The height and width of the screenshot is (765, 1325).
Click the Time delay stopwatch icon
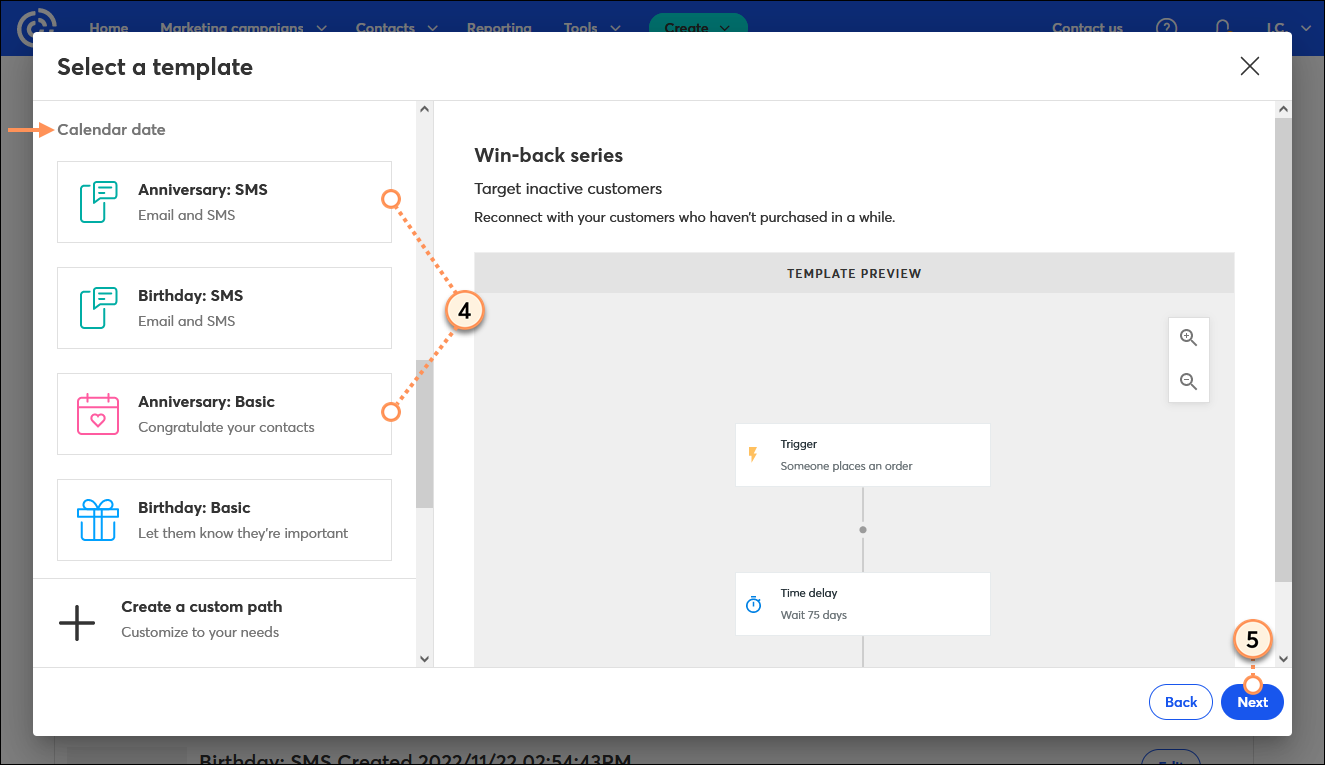point(754,605)
